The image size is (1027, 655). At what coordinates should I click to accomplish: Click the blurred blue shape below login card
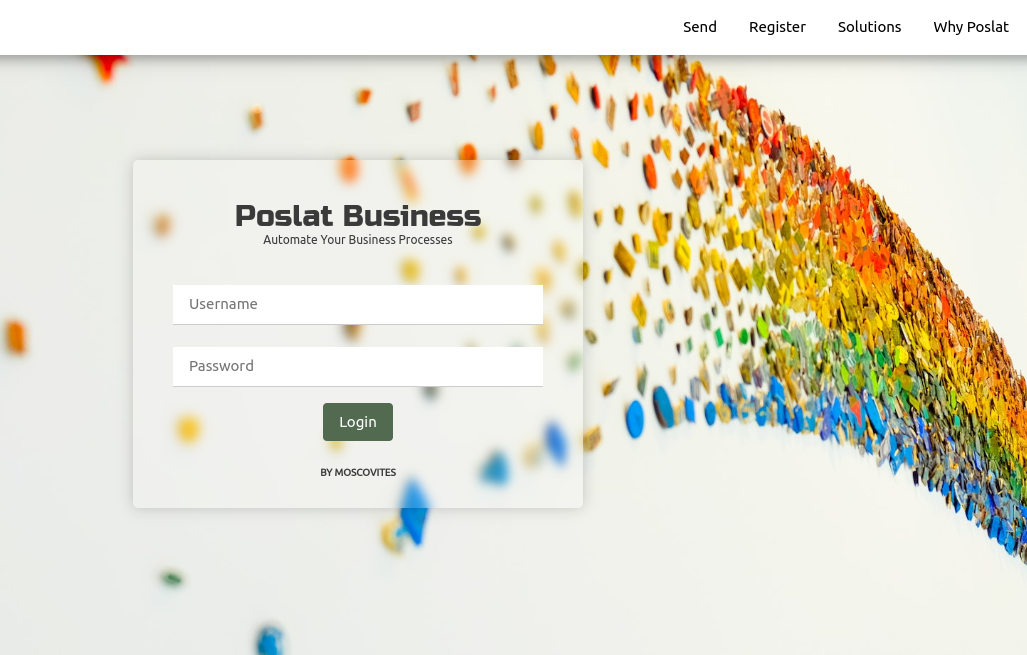point(414,511)
